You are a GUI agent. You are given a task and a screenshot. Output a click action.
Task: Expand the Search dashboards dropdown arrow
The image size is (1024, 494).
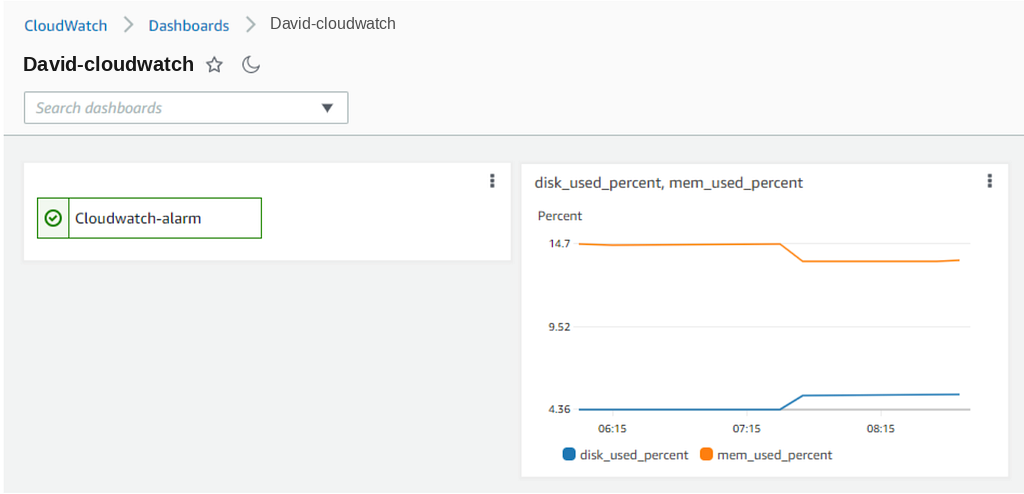[327, 108]
